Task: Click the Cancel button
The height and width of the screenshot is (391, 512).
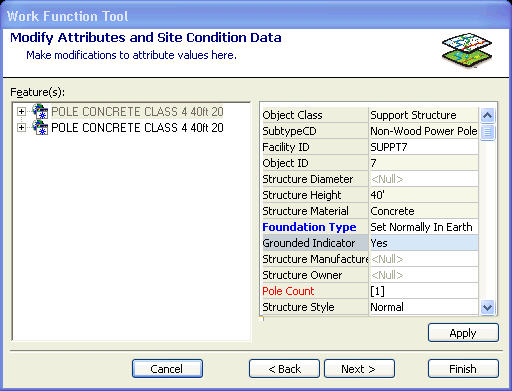Action: tap(167, 369)
